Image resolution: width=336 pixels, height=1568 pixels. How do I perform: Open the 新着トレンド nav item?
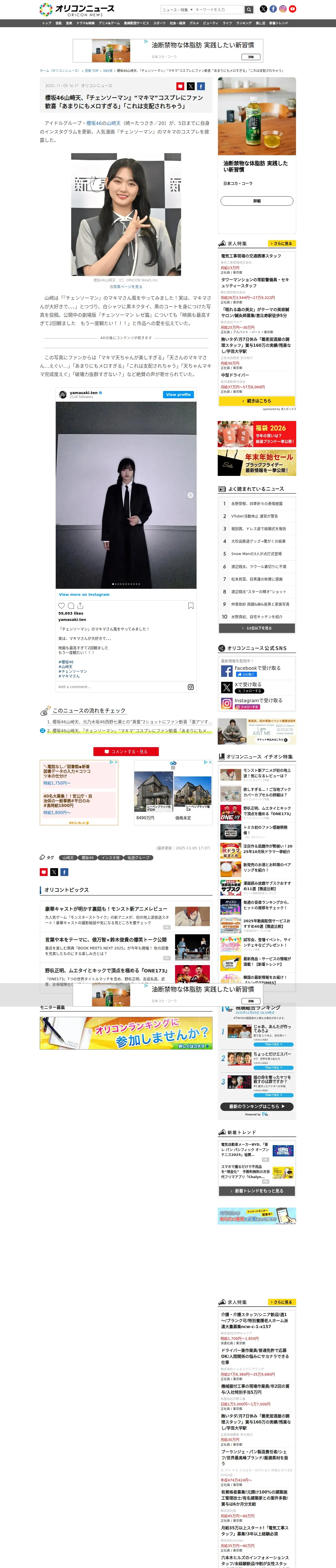click(279, 23)
